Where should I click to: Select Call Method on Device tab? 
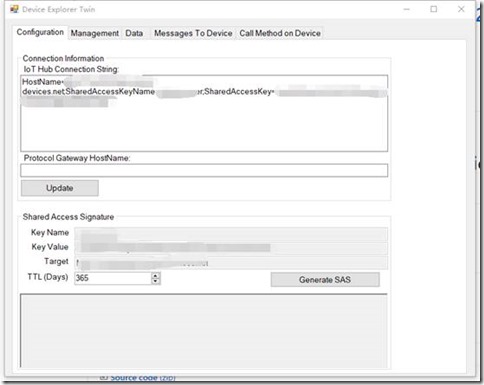click(280, 33)
